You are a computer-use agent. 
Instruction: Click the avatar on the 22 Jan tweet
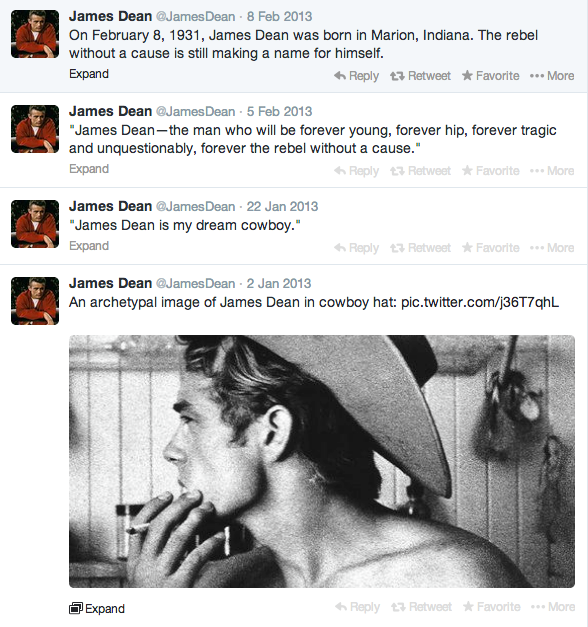(35, 224)
